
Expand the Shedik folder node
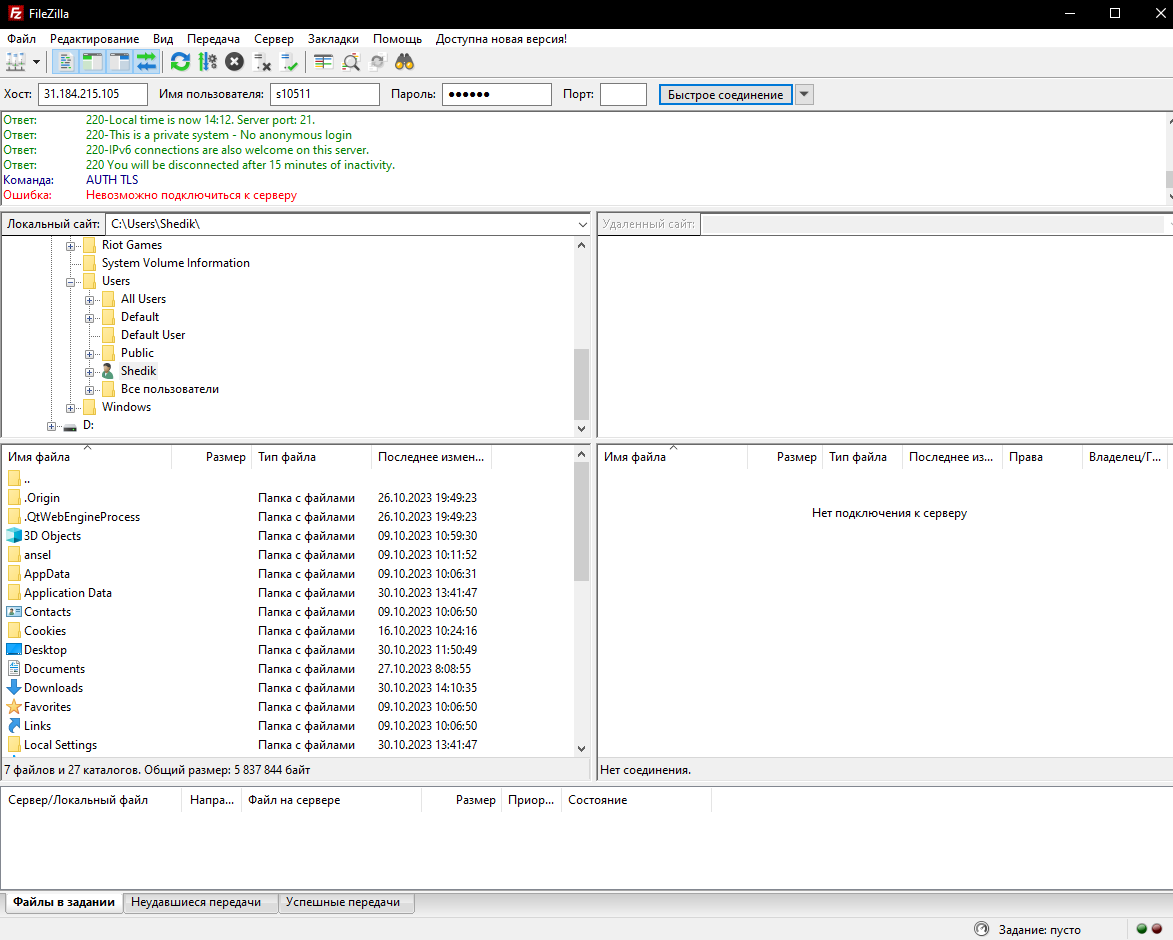coord(89,372)
